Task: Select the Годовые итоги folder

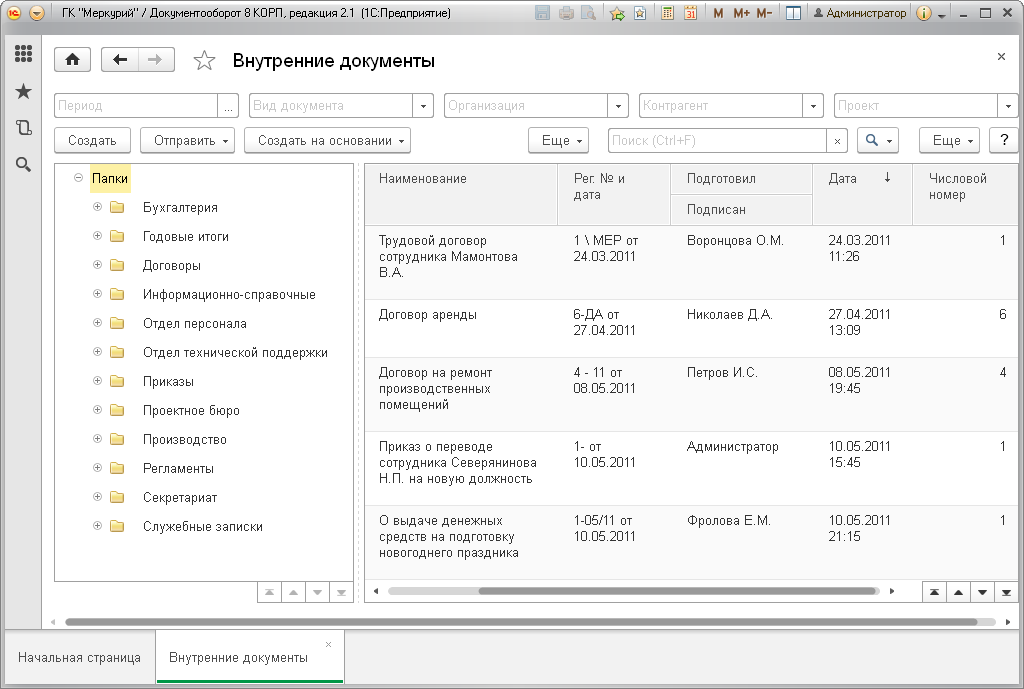Action: pos(185,236)
